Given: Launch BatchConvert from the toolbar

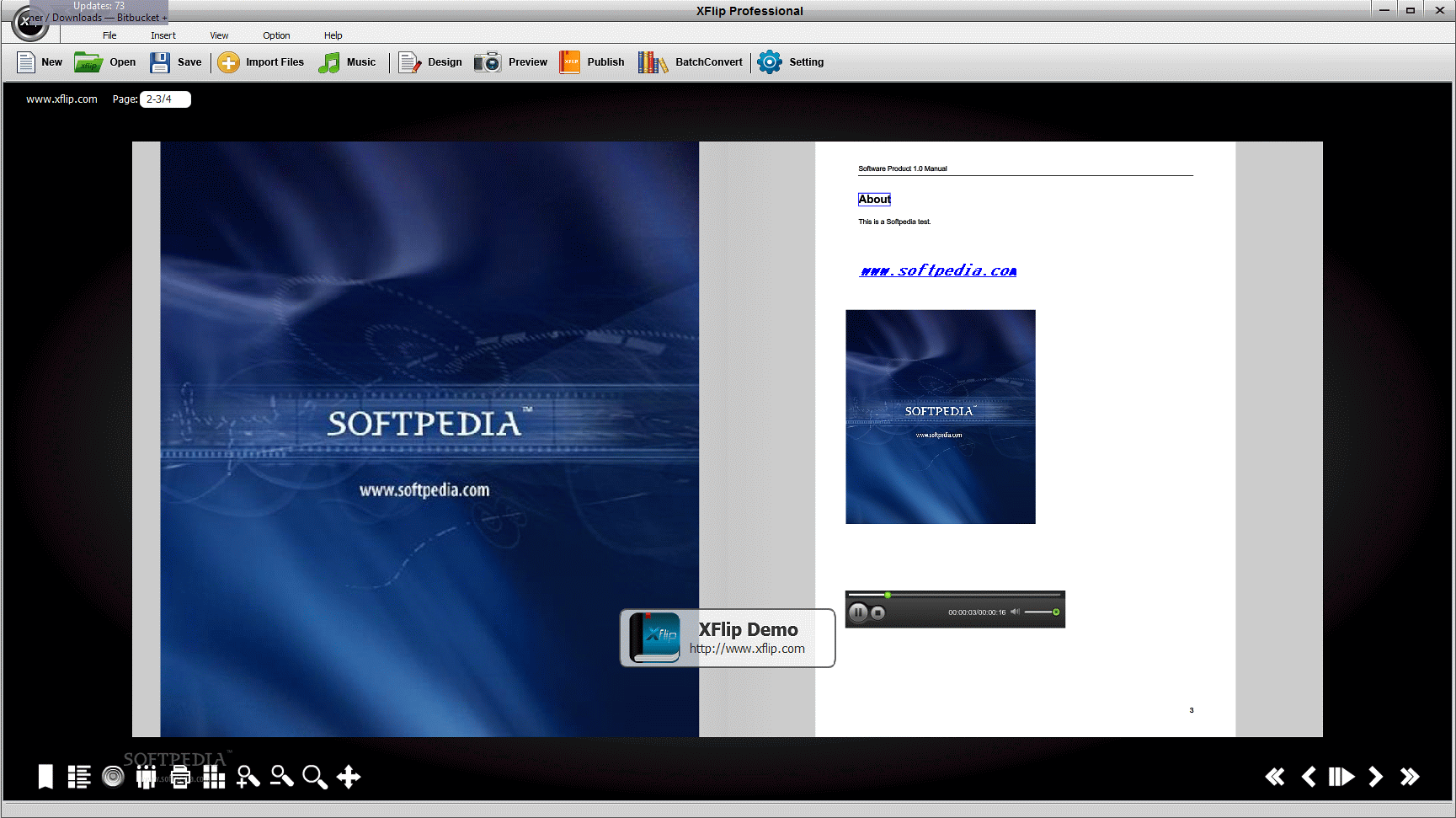Looking at the screenshot, I should tap(691, 62).
